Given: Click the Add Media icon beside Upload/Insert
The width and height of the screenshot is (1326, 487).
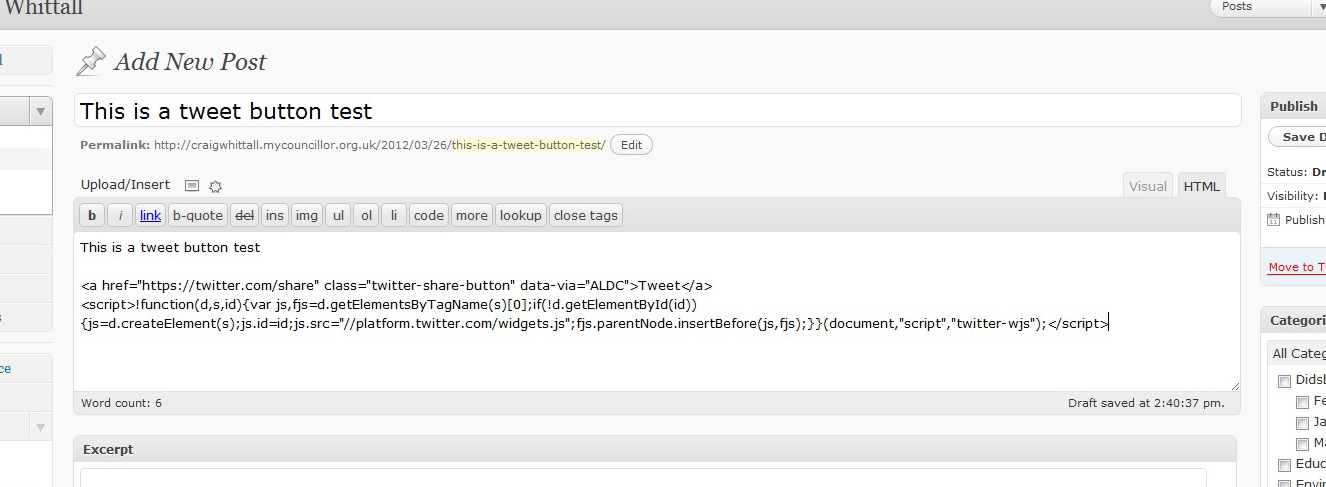Looking at the screenshot, I should [x=193, y=186].
